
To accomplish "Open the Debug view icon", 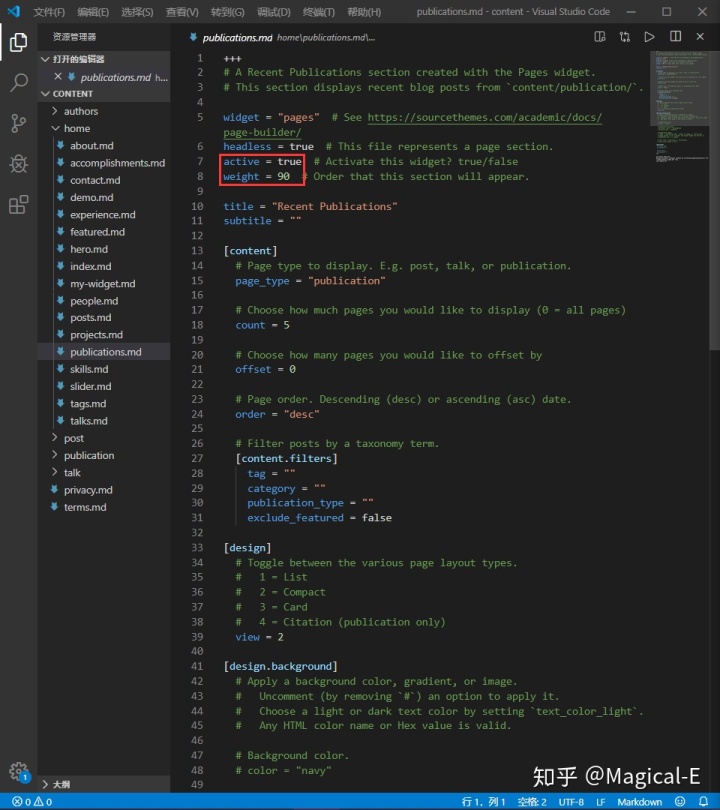I will [x=19, y=164].
